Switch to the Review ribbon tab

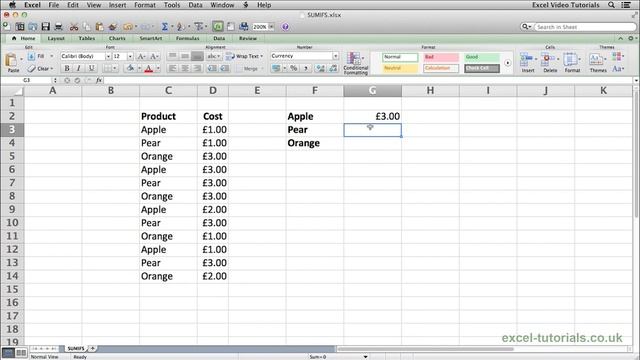click(248, 38)
